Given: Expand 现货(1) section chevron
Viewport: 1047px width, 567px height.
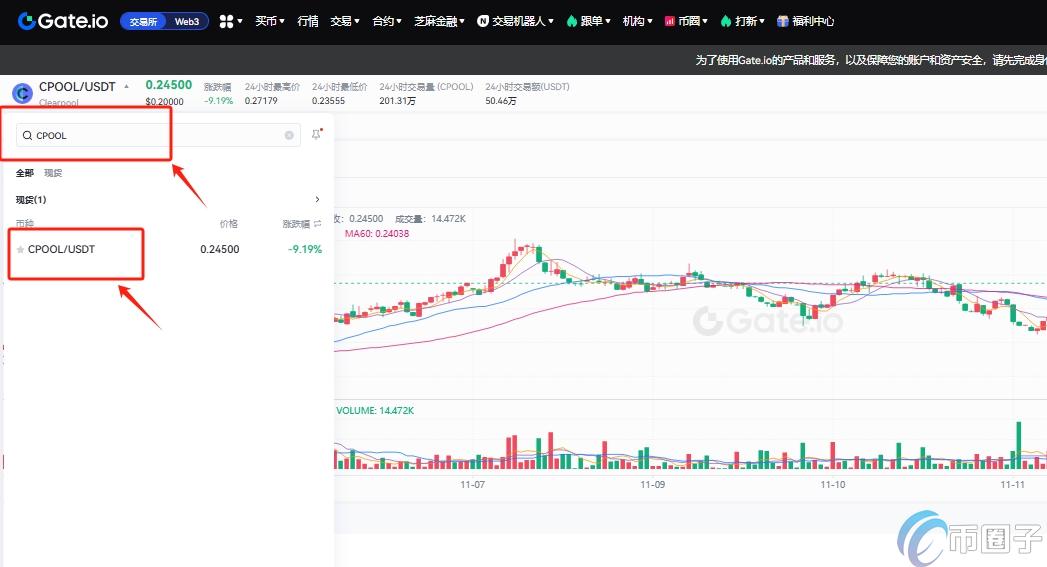Looking at the screenshot, I should [x=317, y=199].
